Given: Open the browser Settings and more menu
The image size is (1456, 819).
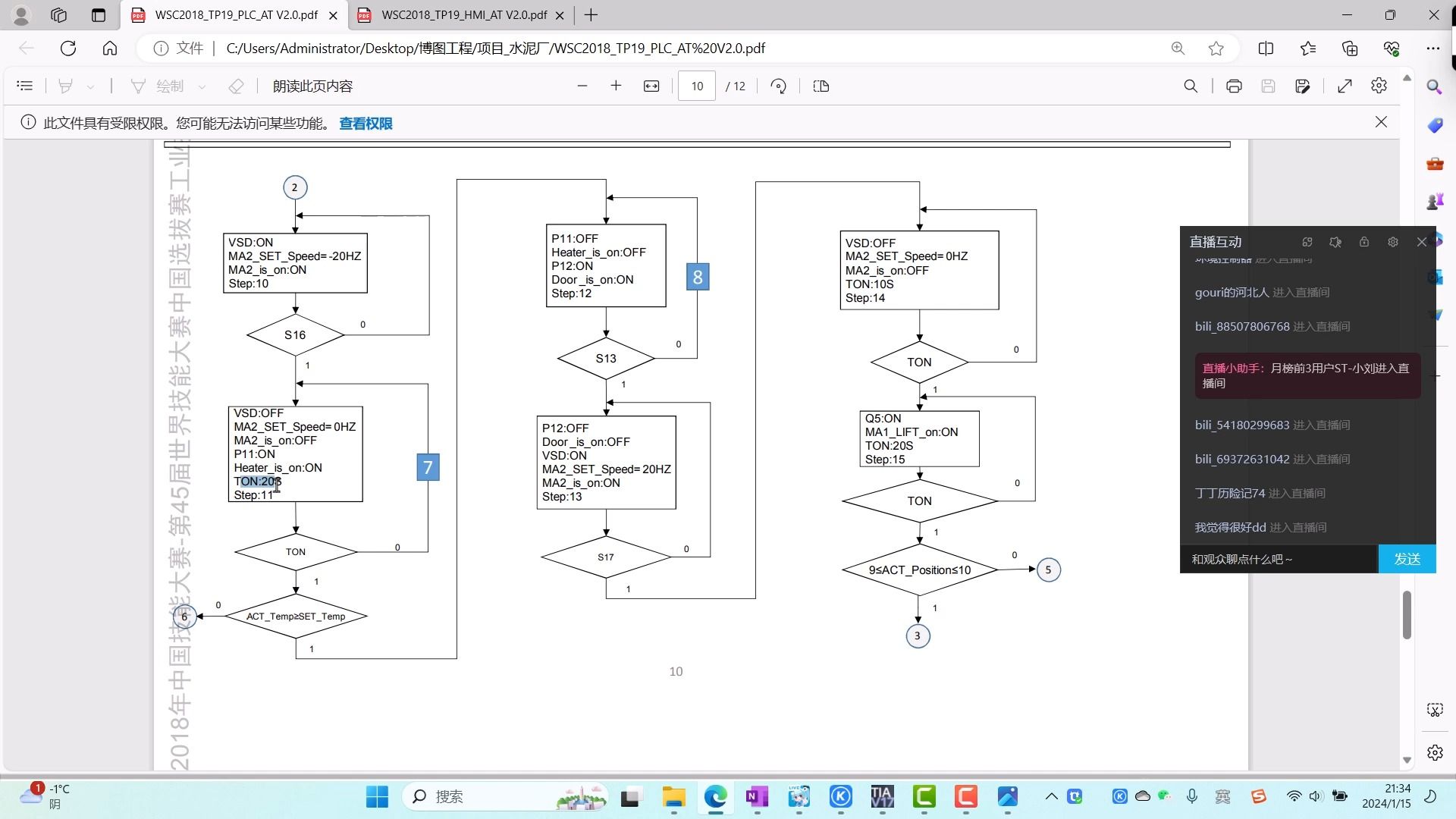Looking at the screenshot, I should coord(1432,49).
